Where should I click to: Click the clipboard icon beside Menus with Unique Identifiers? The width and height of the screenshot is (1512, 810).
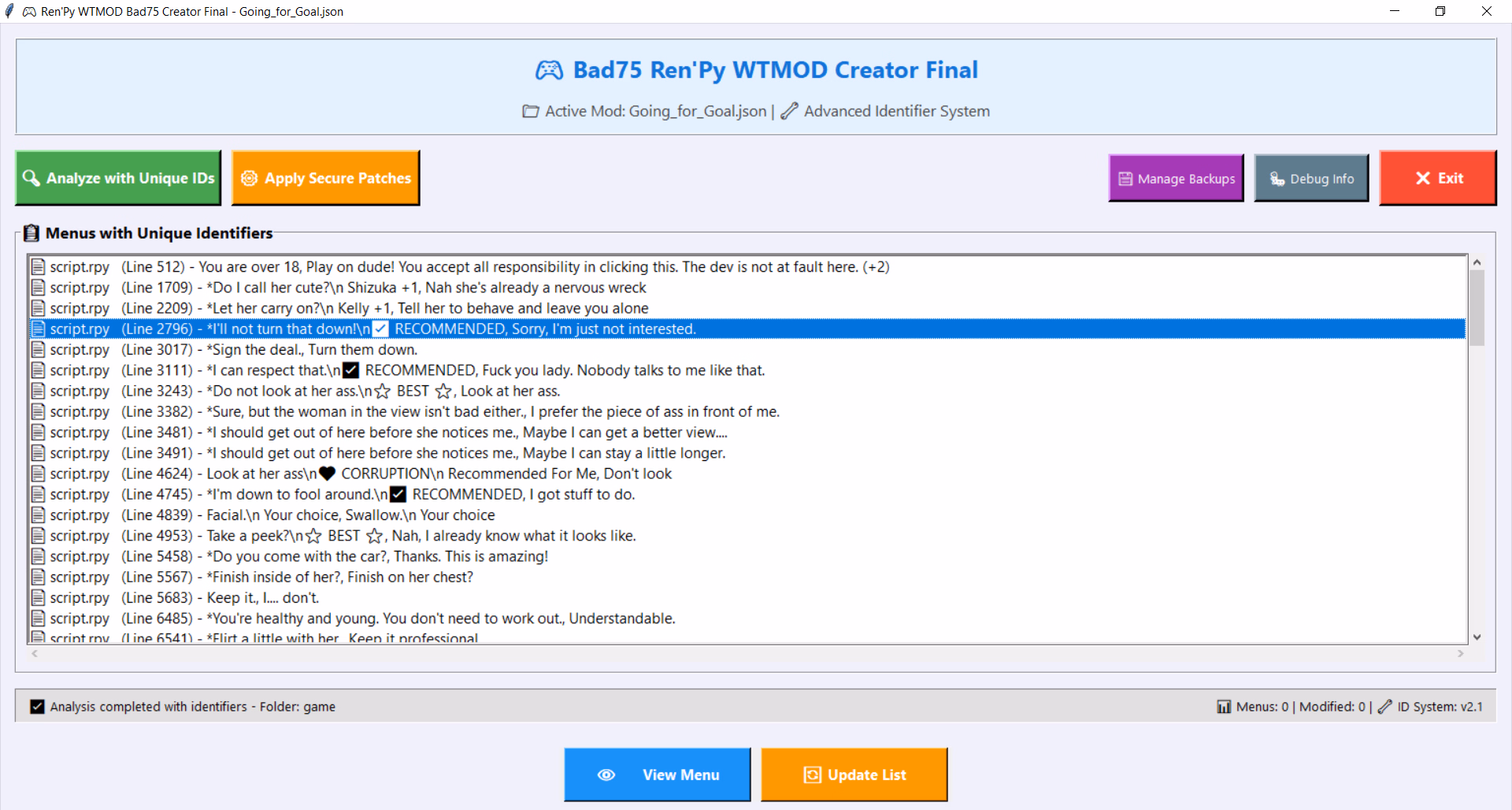[31, 233]
